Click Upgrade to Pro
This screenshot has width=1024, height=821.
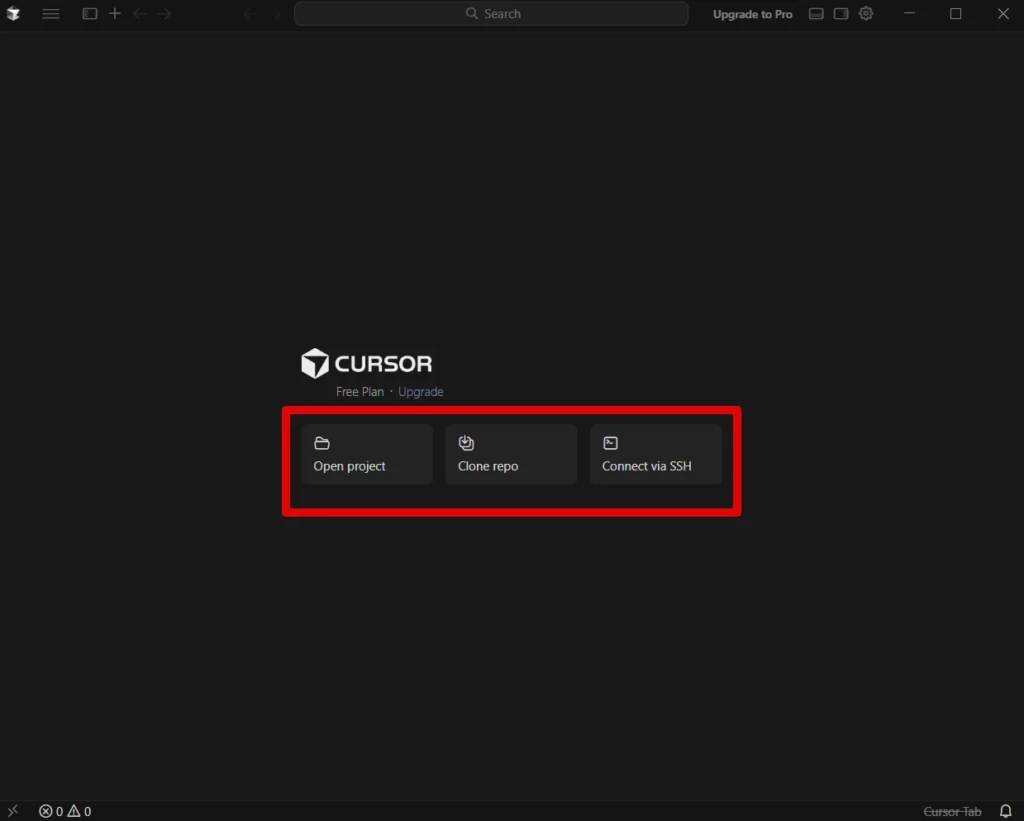pyautogui.click(x=752, y=14)
